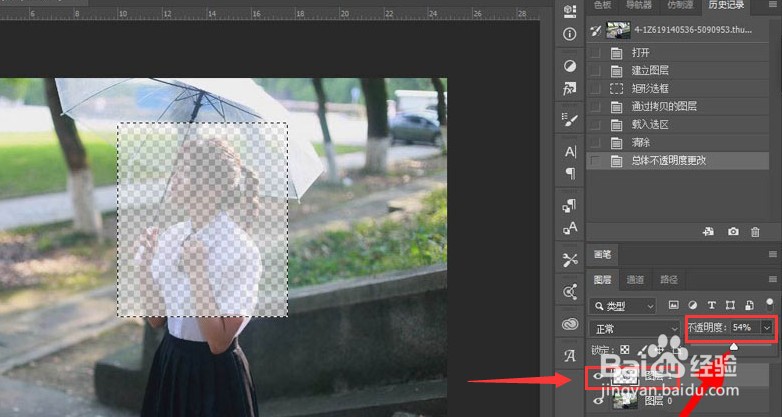This screenshot has width=782, height=417.
Task: Toggle history brush box beside 载入选区
Action: tap(595, 125)
